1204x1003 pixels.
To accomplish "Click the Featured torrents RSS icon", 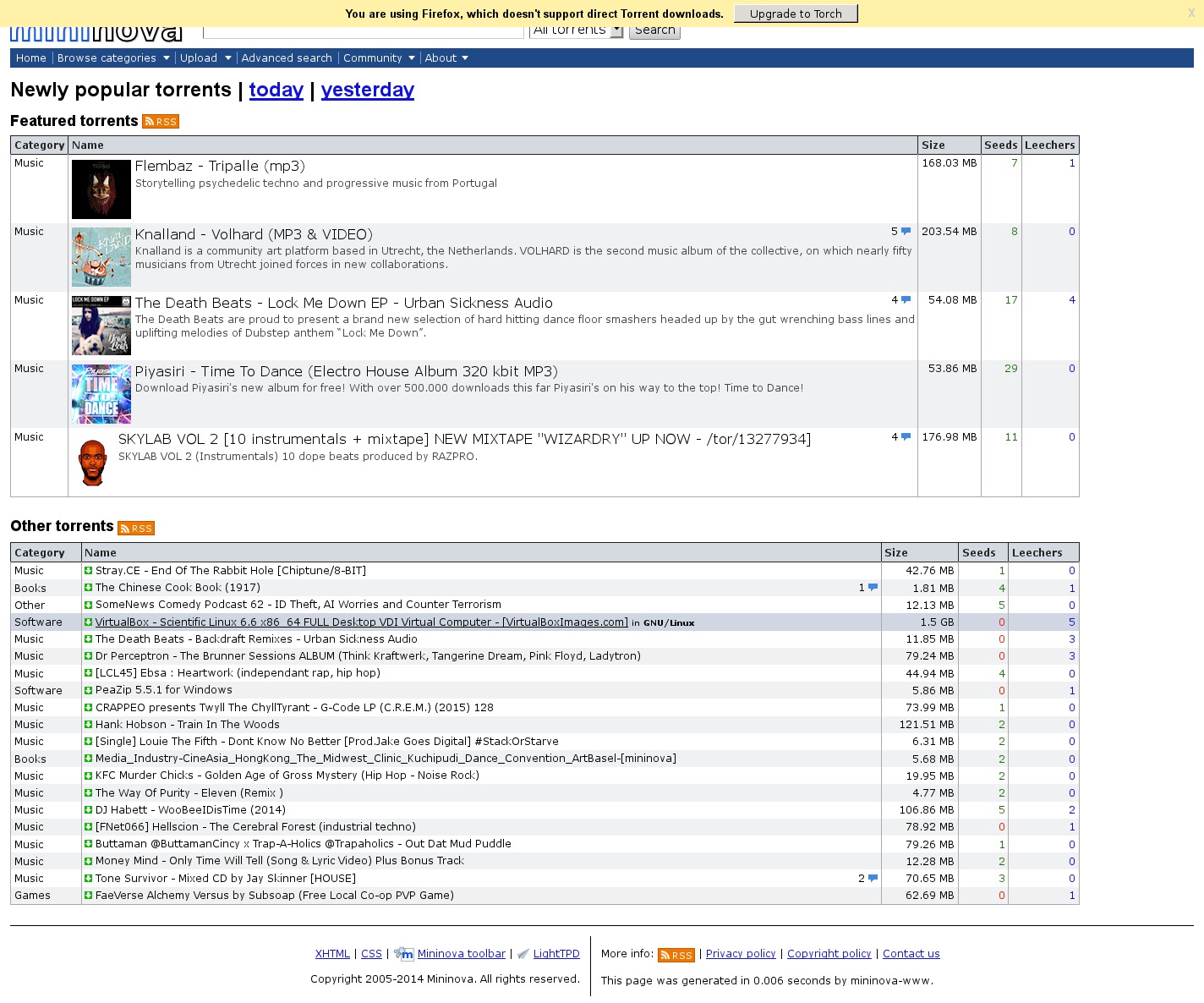I will coord(161,122).
